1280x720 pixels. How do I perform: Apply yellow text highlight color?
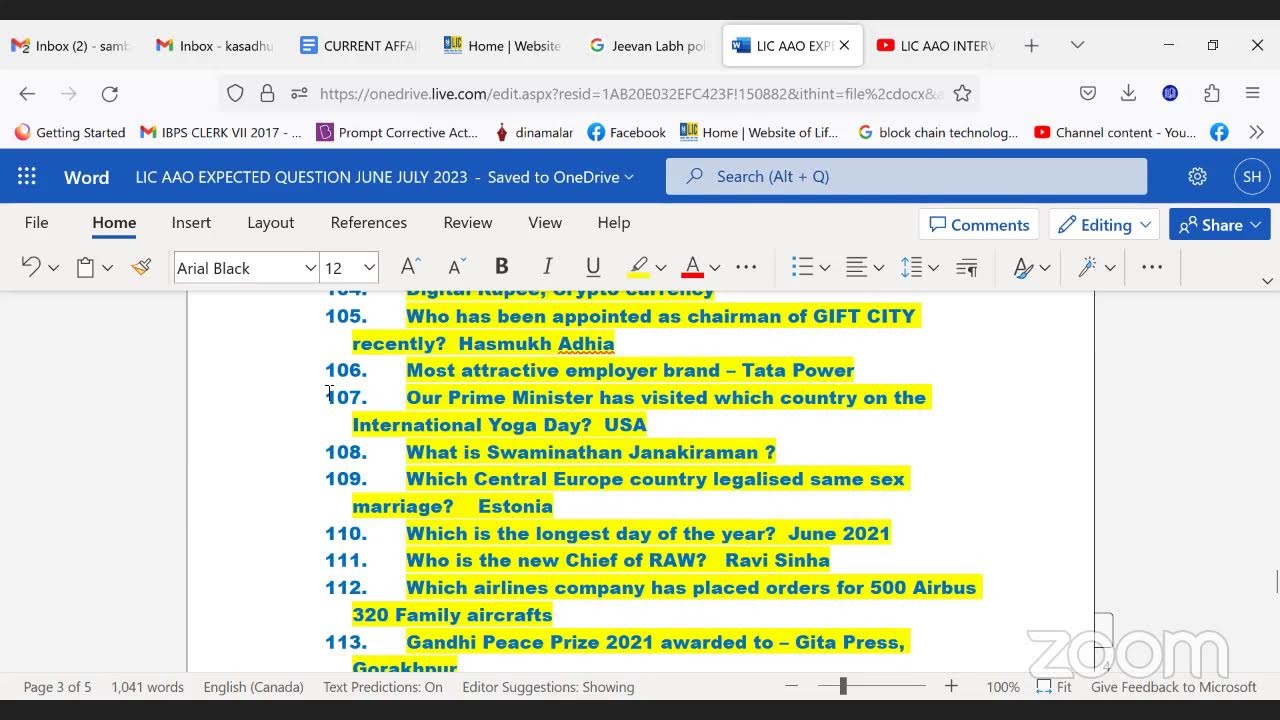pos(638,267)
